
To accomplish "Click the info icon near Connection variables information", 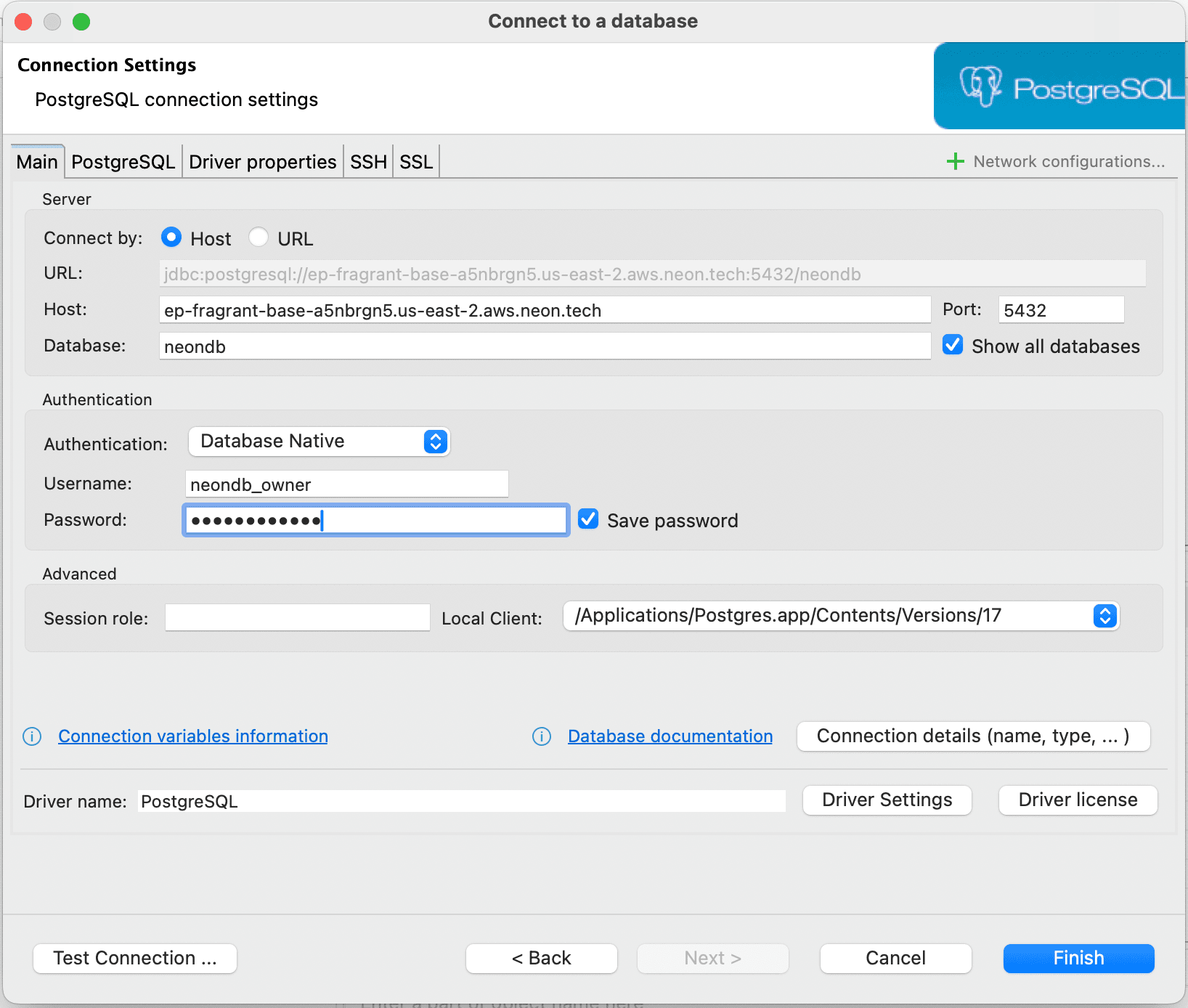I will pos(32,736).
